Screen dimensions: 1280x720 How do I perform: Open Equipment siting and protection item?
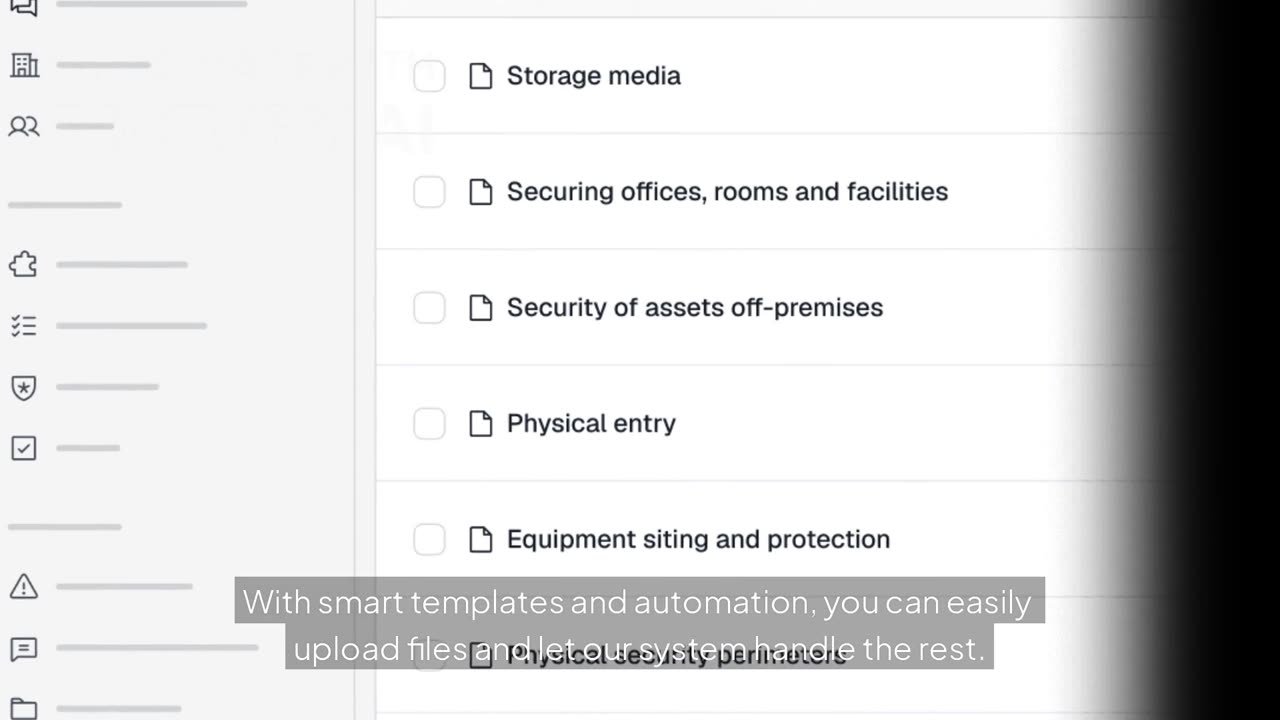pos(698,540)
